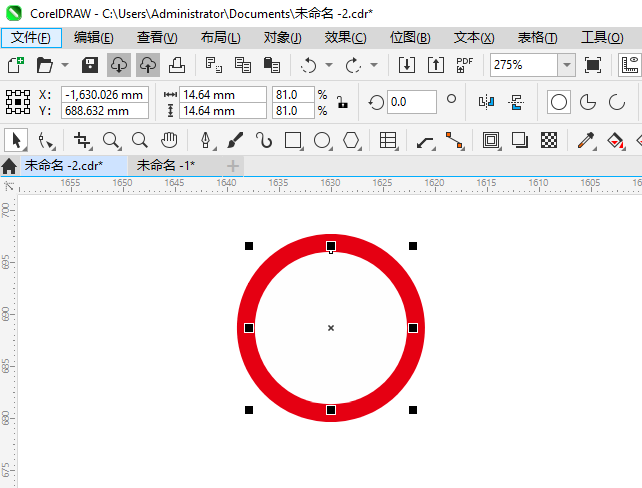642x488 pixels.
Task: Select the Ellipse tool
Action: pos(323,140)
